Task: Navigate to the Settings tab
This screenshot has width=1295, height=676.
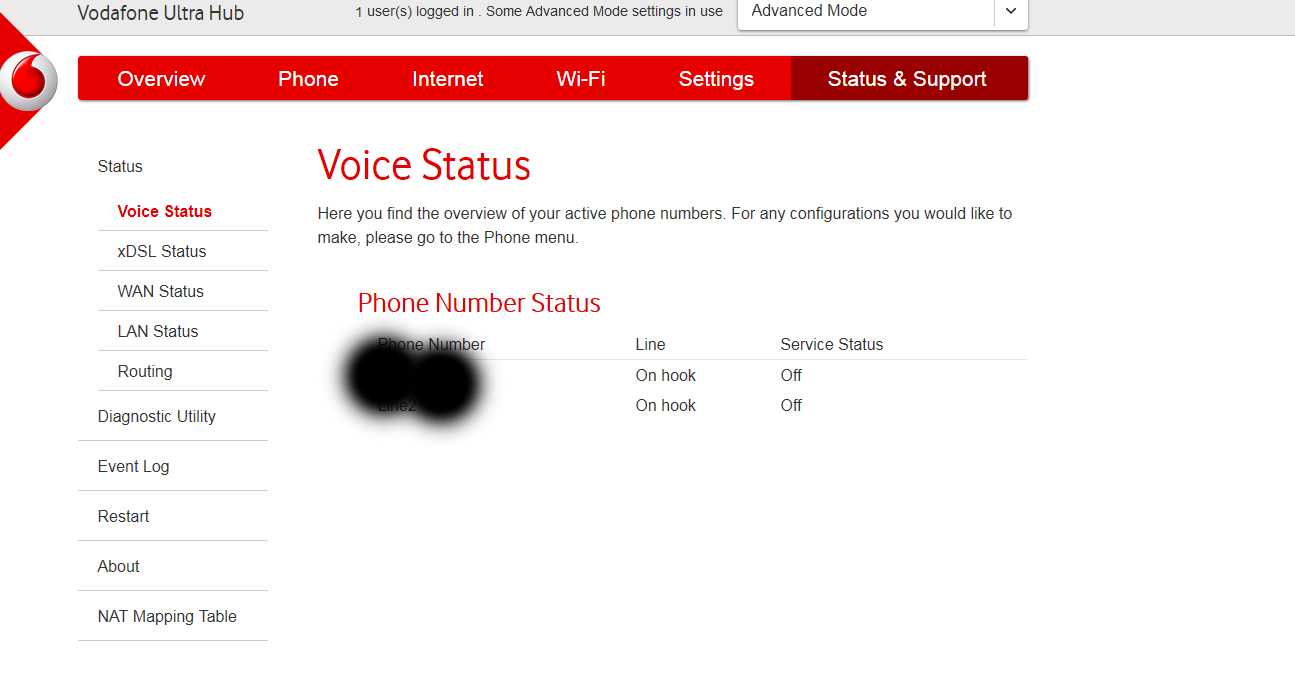Action: coord(716,79)
